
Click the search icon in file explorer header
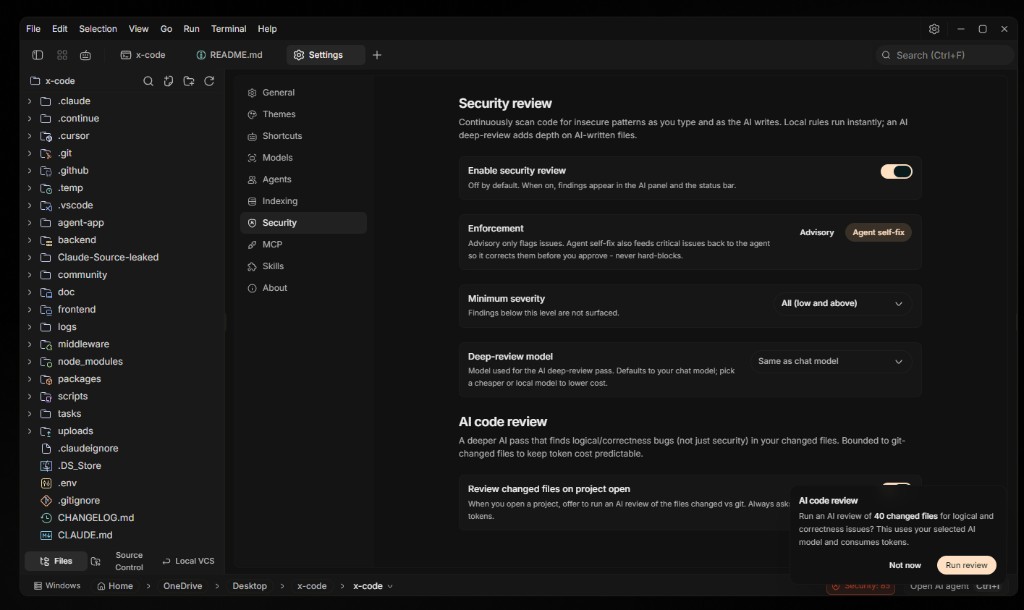click(148, 81)
